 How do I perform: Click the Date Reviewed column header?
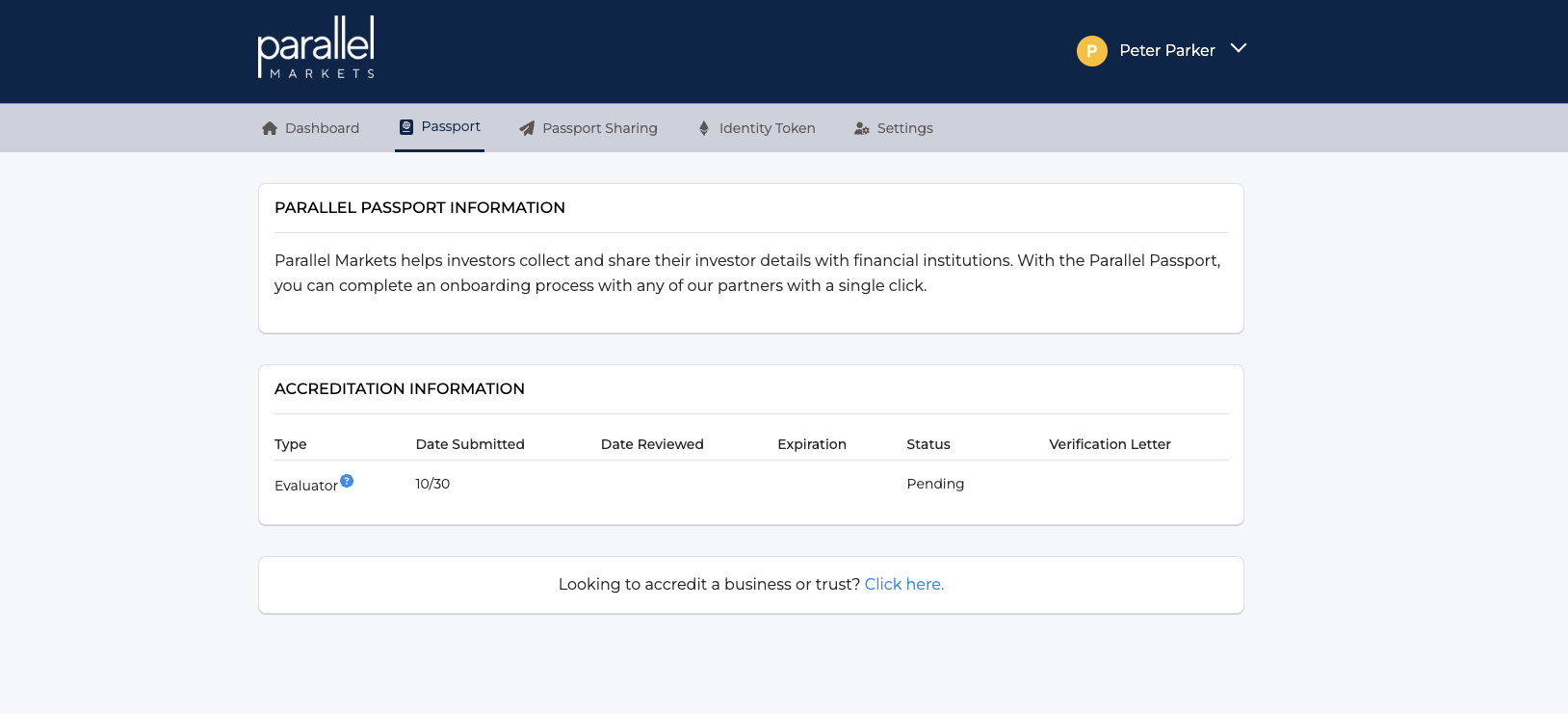click(652, 444)
